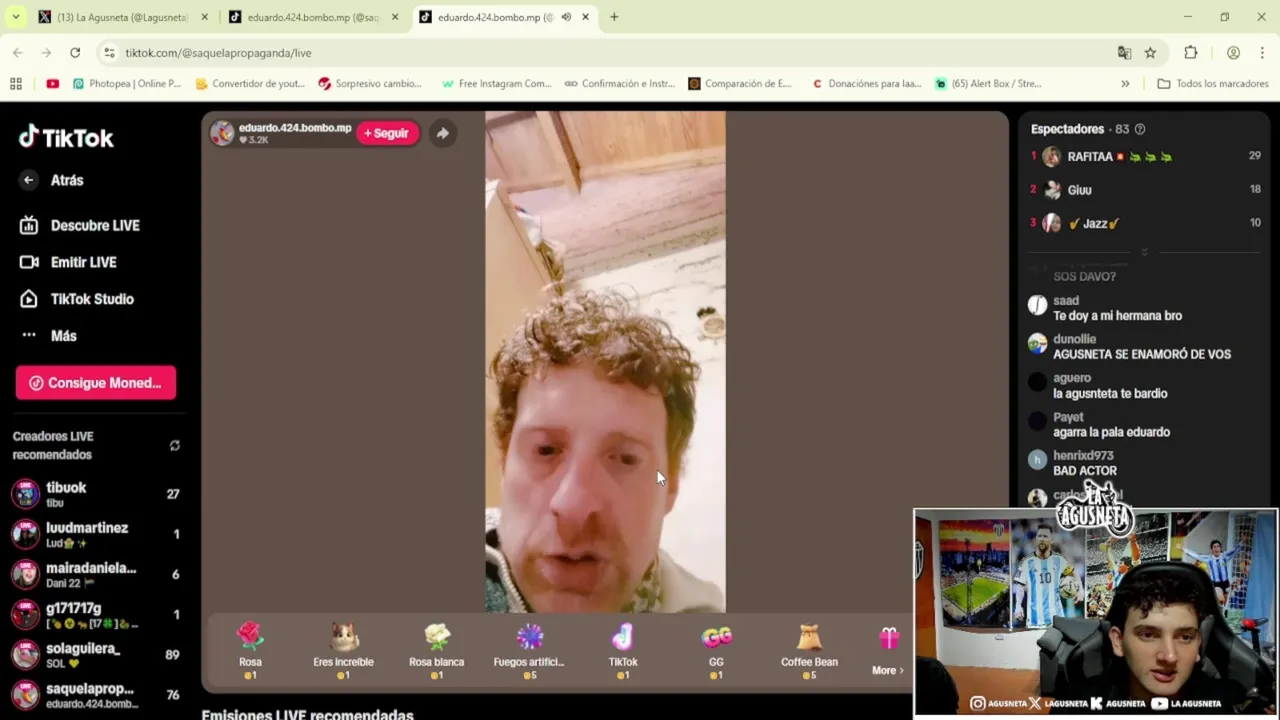Image resolution: width=1280 pixels, height=720 pixels.
Task: Switch to second eduardo.424.bombo.mp tab
Action: 313,17
